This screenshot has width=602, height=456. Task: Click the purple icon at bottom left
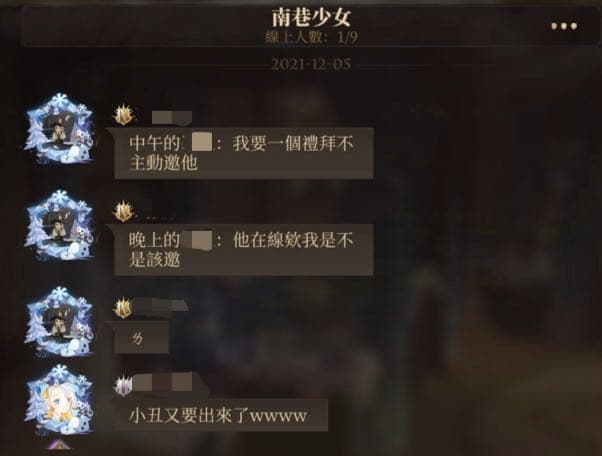59,444
